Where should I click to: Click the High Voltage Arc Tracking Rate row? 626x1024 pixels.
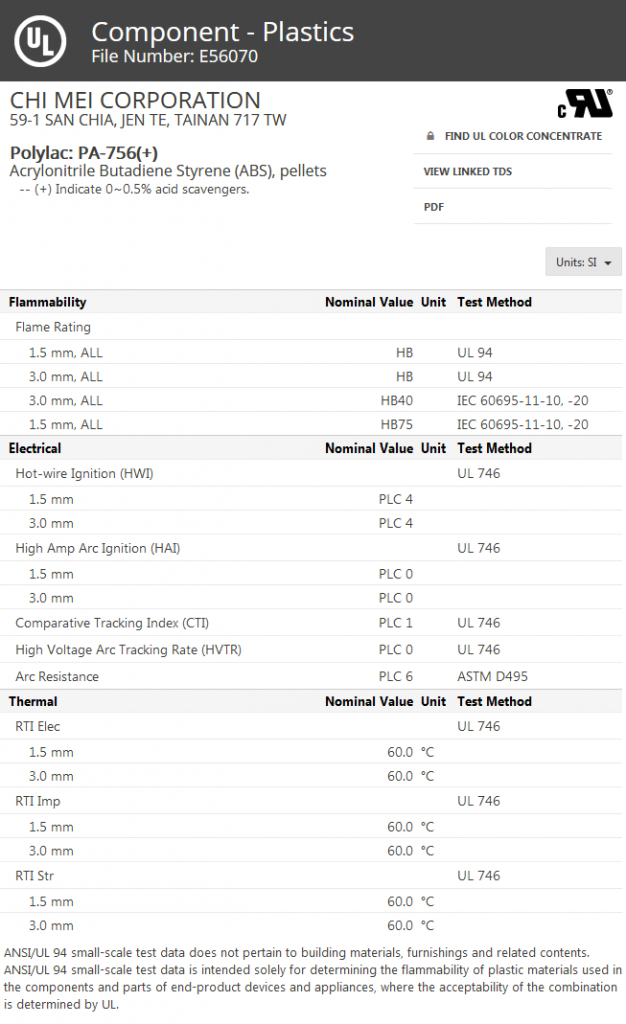(x=128, y=650)
